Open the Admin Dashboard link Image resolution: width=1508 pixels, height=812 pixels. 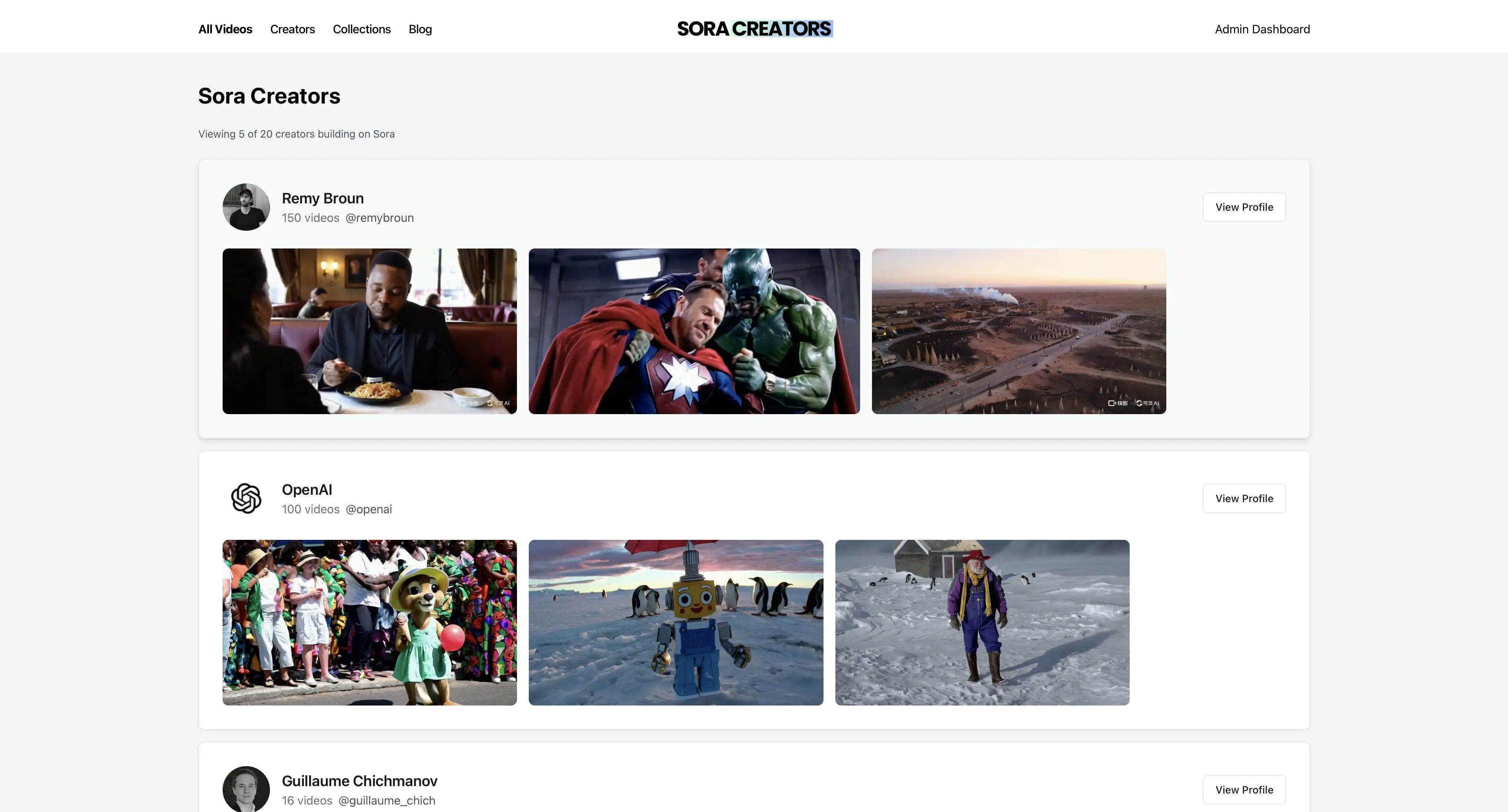point(1262,29)
